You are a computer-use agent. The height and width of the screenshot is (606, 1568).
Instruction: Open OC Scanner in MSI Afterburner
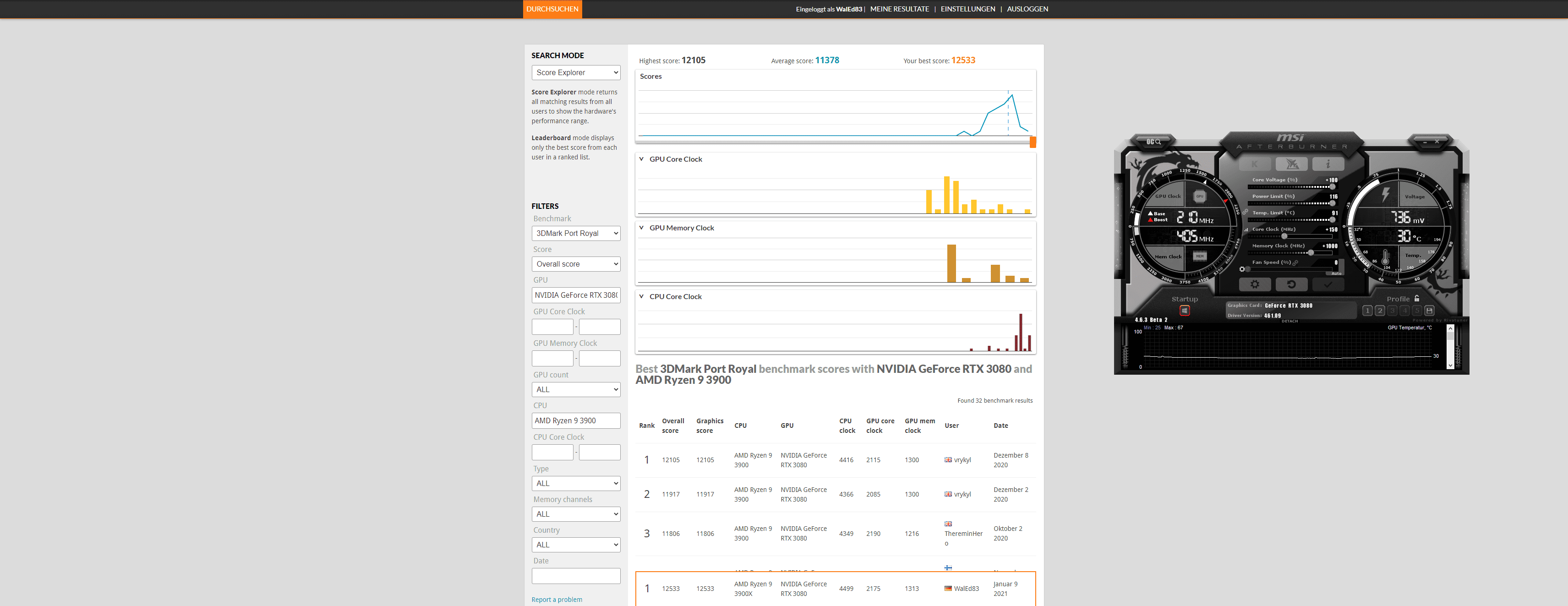(x=1153, y=142)
